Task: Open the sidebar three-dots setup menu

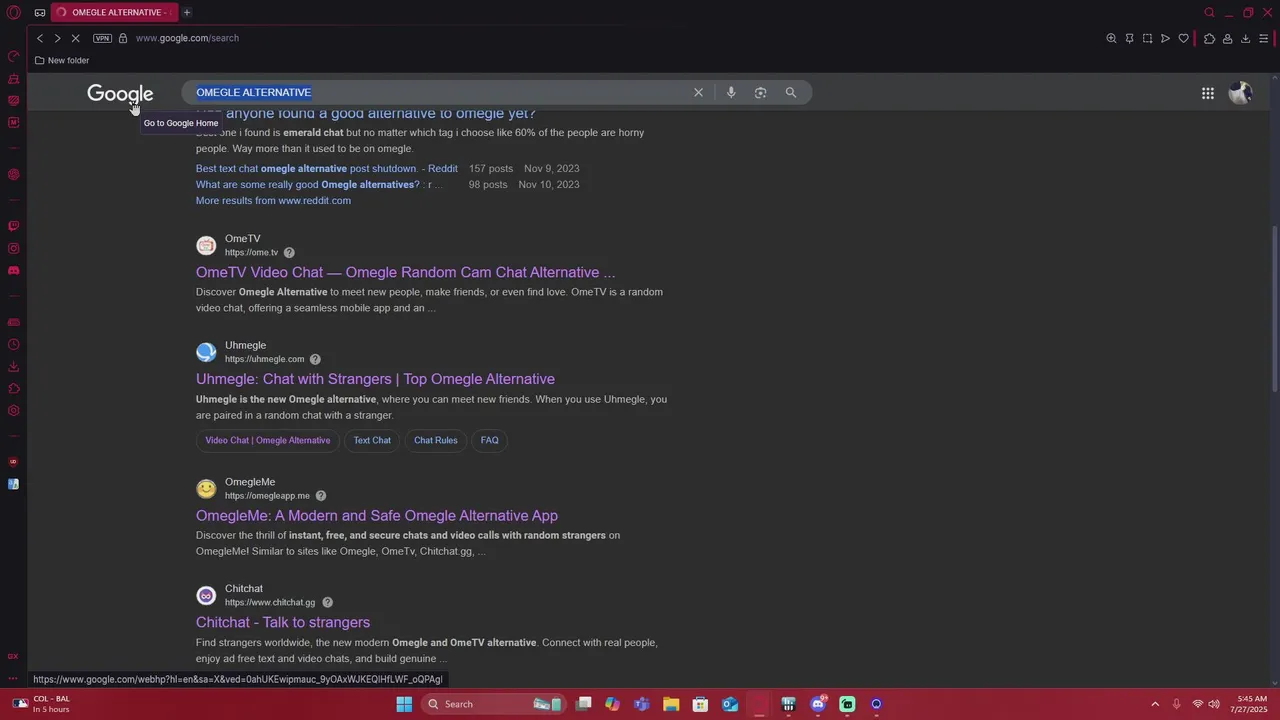Action: point(13,678)
